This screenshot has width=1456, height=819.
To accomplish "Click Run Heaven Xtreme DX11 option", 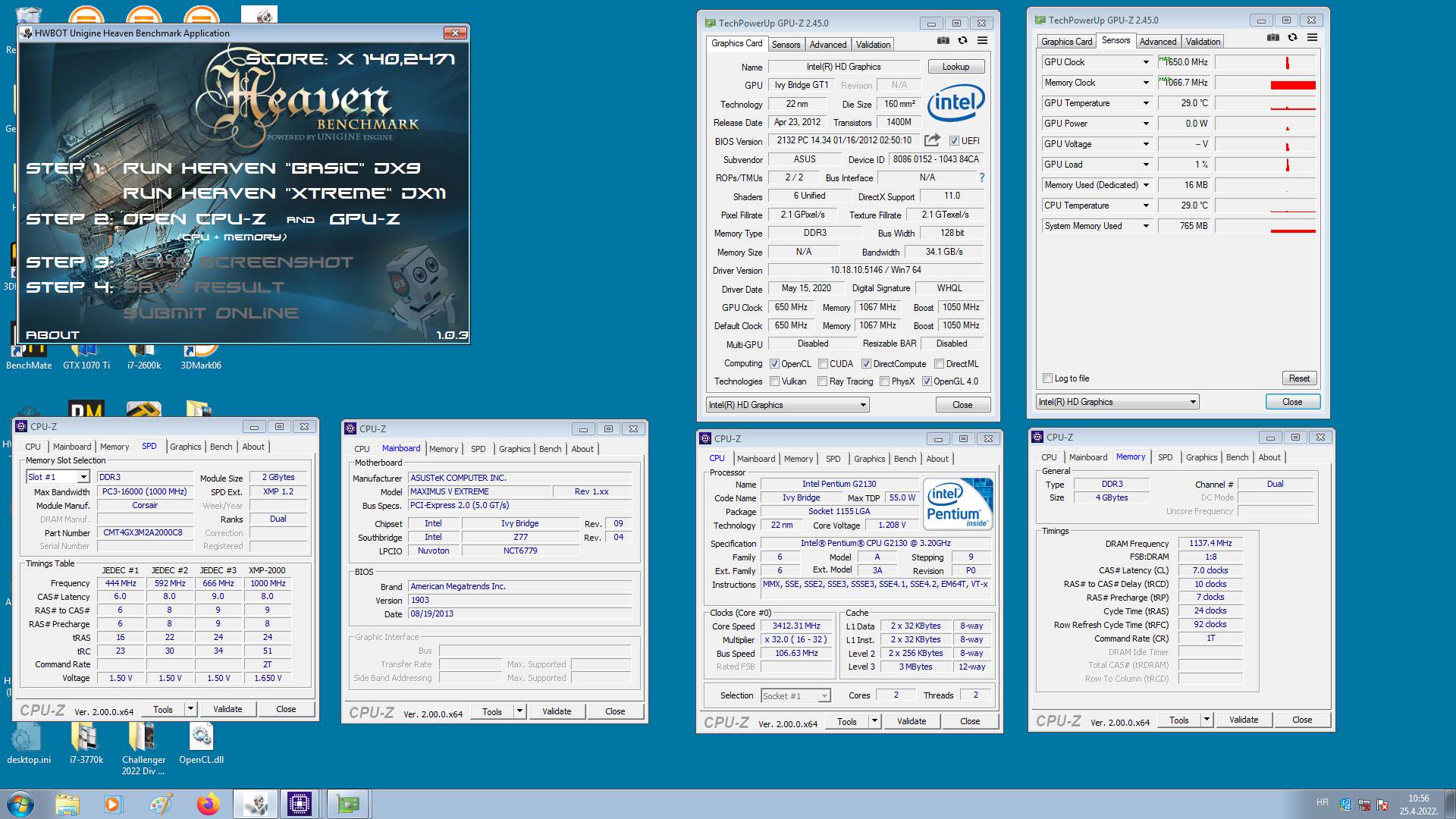I will tap(284, 193).
